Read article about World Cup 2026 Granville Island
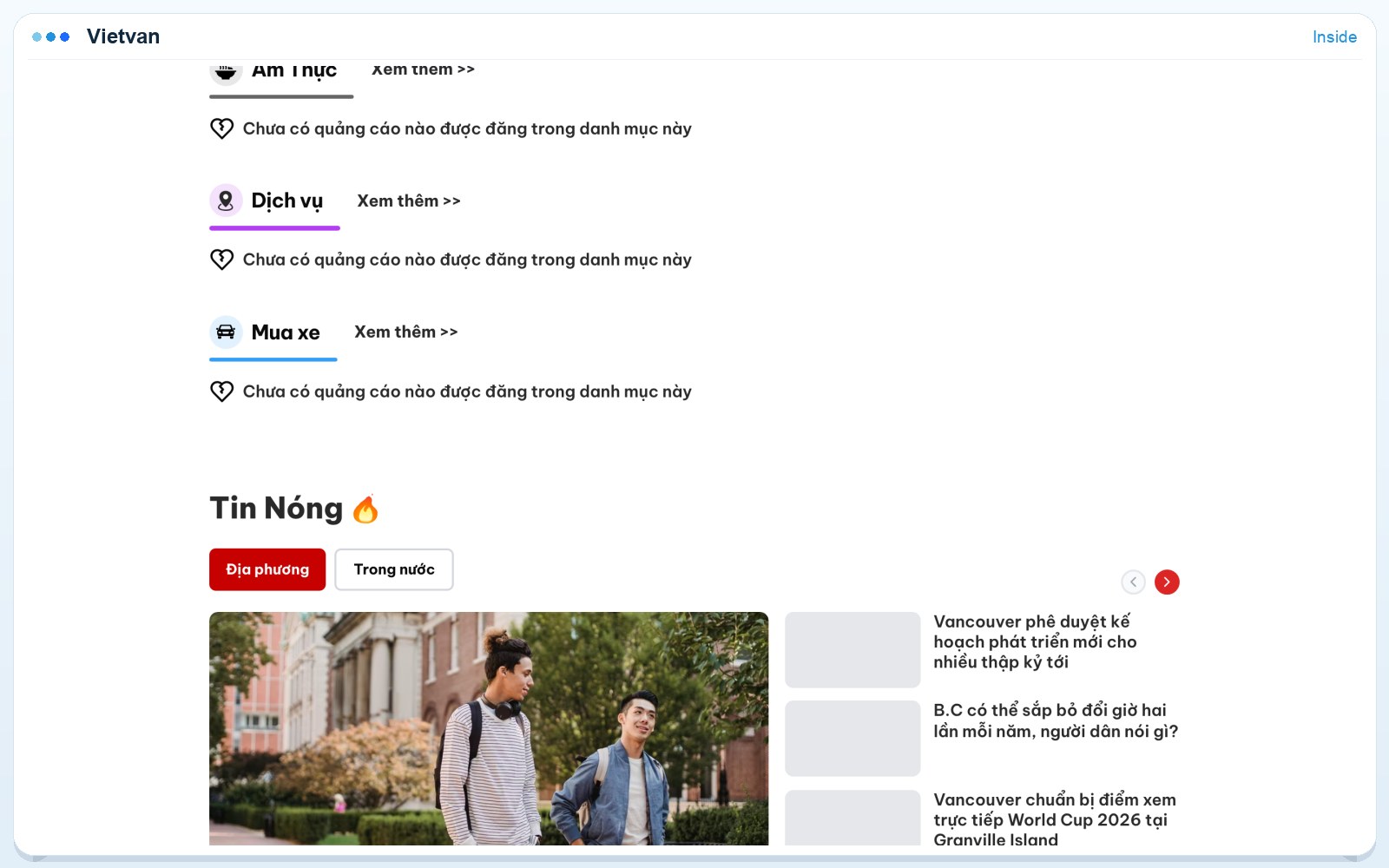1389x868 pixels. [x=1055, y=819]
